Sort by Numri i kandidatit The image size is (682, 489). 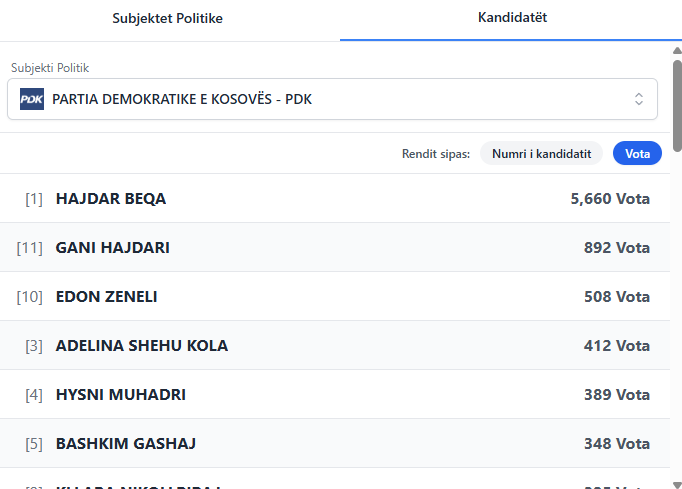[x=541, y=153]
